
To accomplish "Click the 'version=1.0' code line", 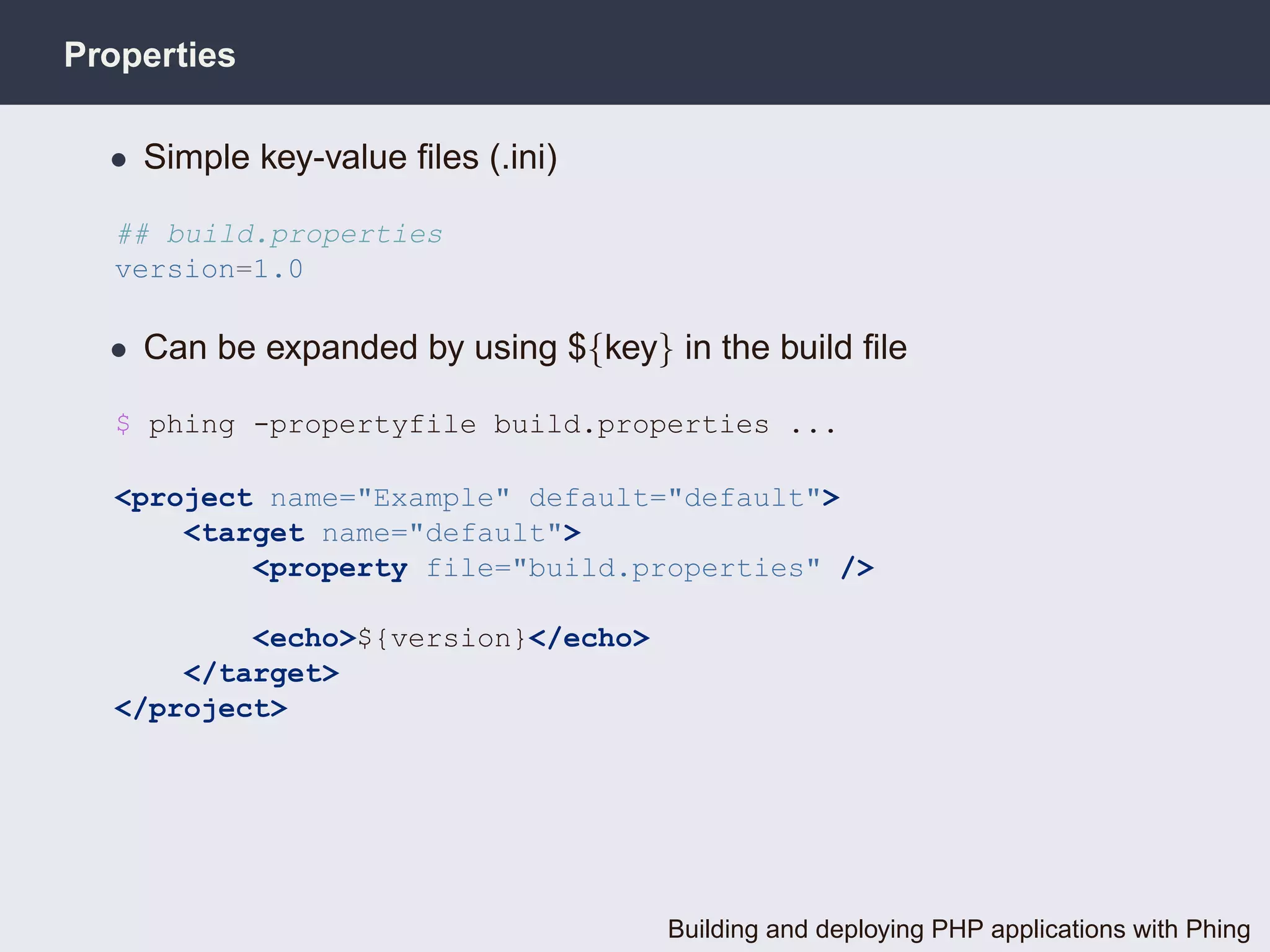I will pos(209,270).
